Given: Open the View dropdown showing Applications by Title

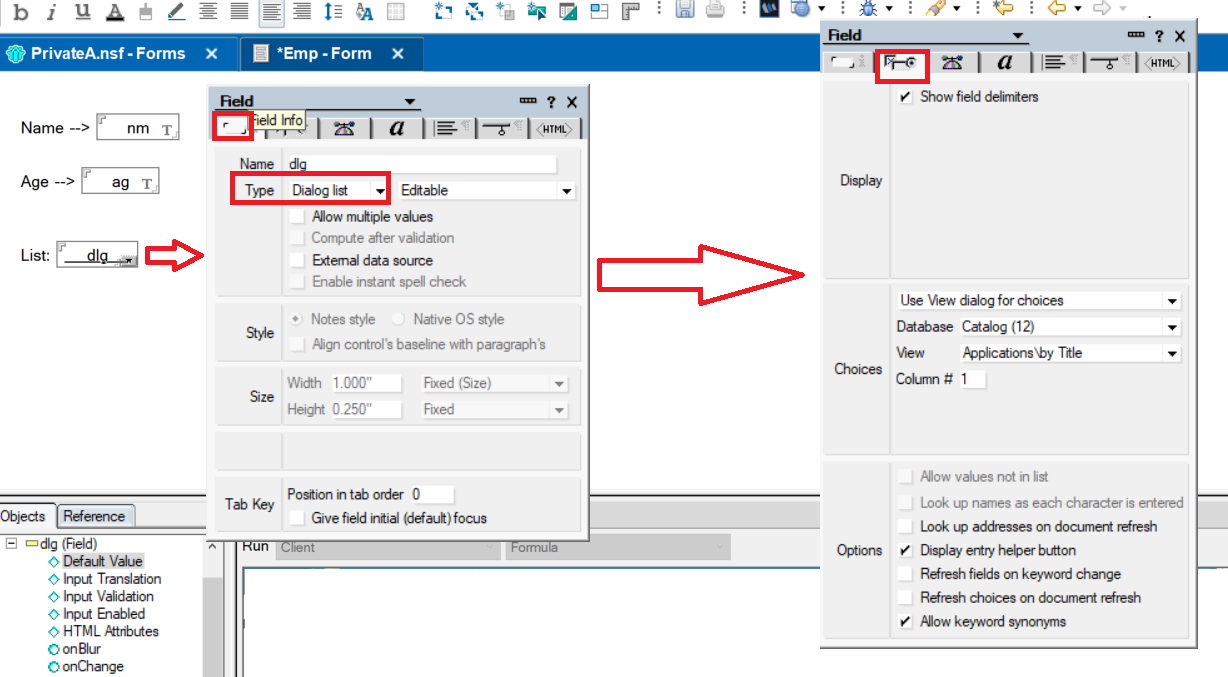Looking at the screenshot, I should click(x=1172, y=352).
